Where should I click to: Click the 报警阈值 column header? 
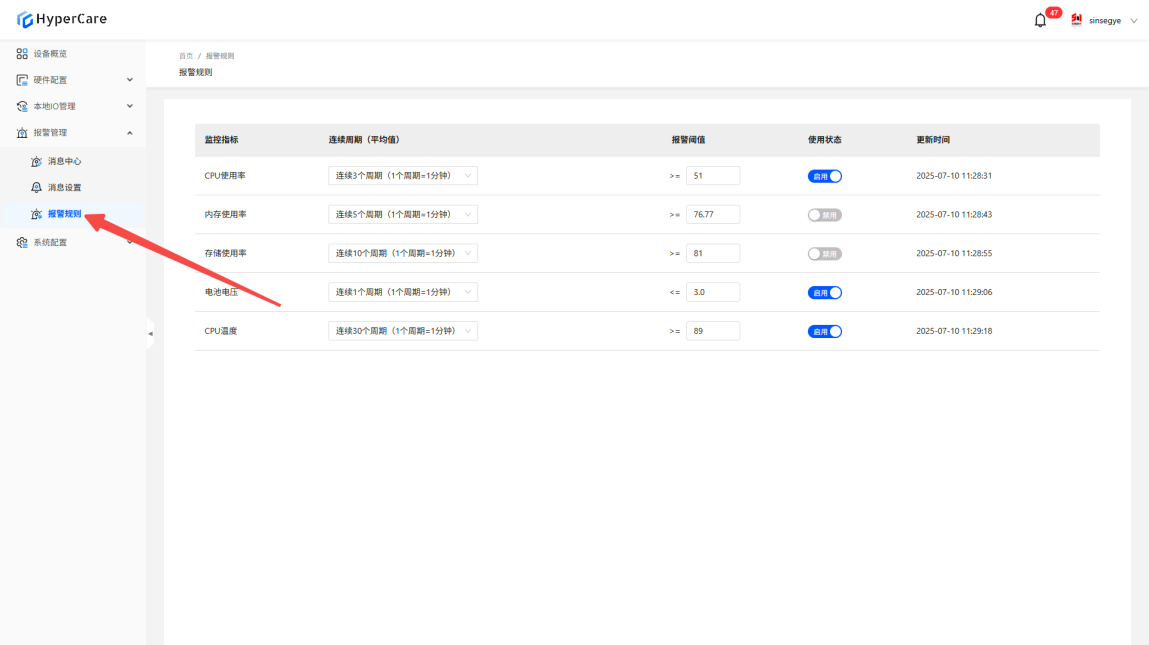[688, 140]
